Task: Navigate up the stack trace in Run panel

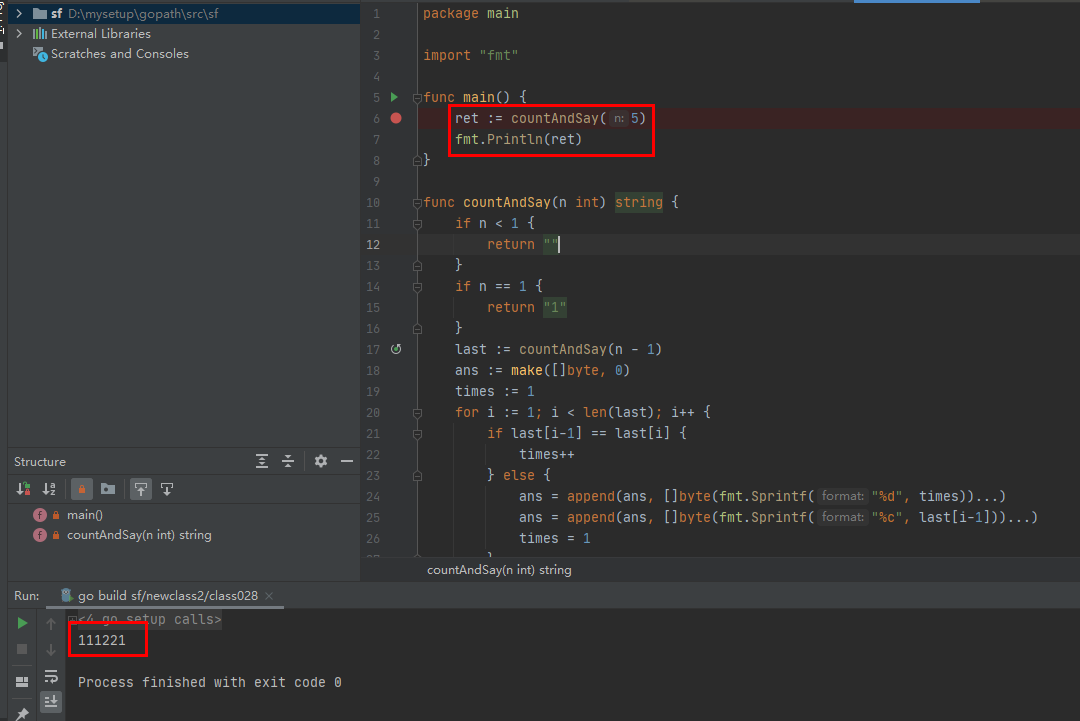Action: tap(51, 624)
